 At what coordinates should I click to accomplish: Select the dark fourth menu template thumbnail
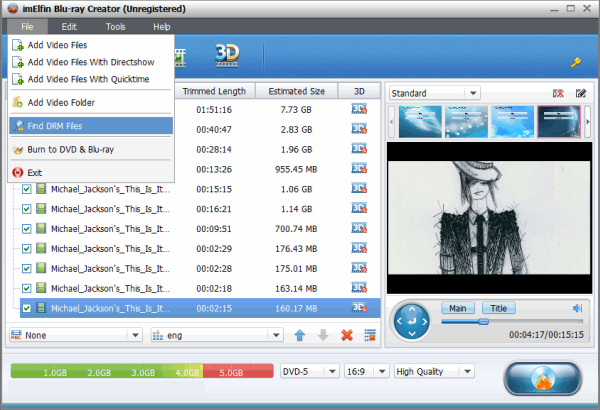tap(559, 122)
